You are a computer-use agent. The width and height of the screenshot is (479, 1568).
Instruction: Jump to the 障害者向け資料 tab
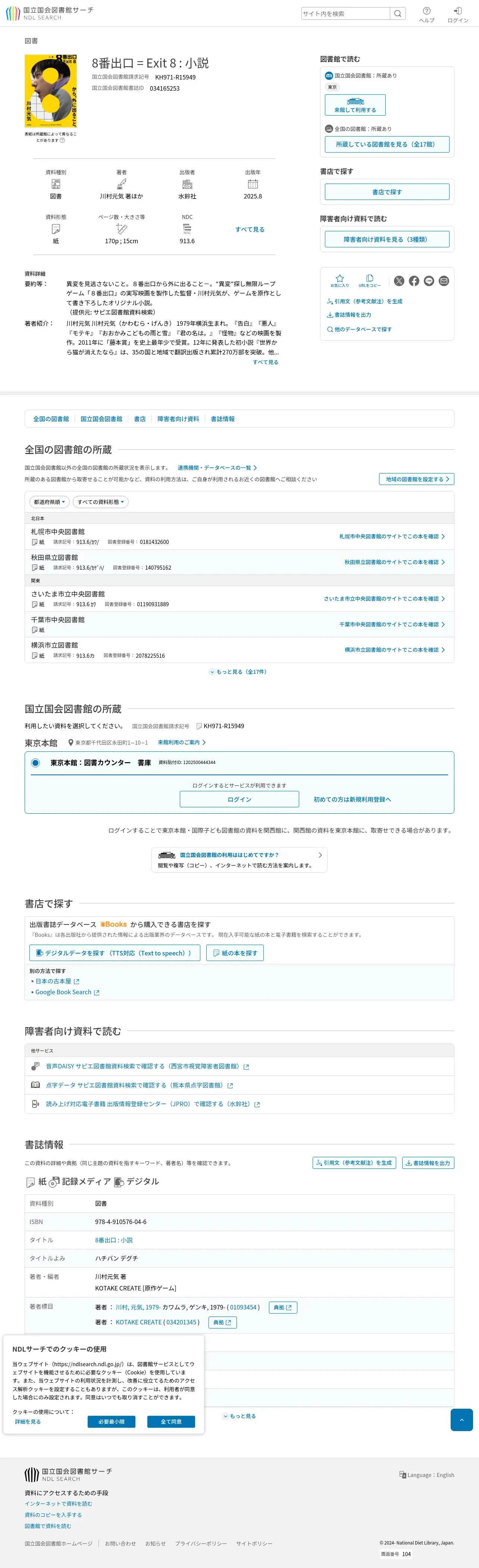[178, 419]
